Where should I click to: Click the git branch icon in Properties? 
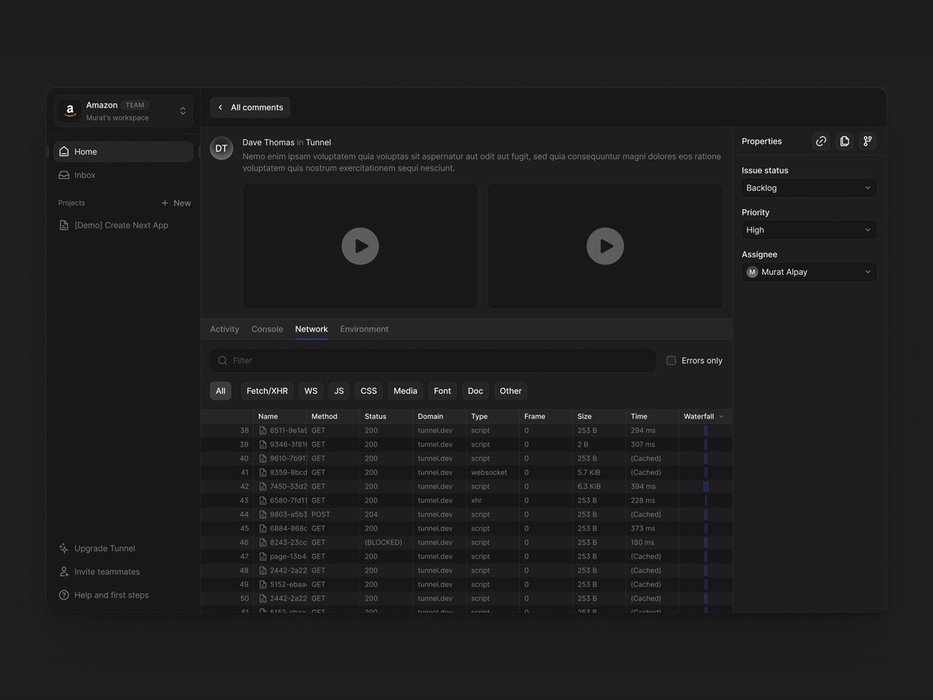tap(867, 141)
